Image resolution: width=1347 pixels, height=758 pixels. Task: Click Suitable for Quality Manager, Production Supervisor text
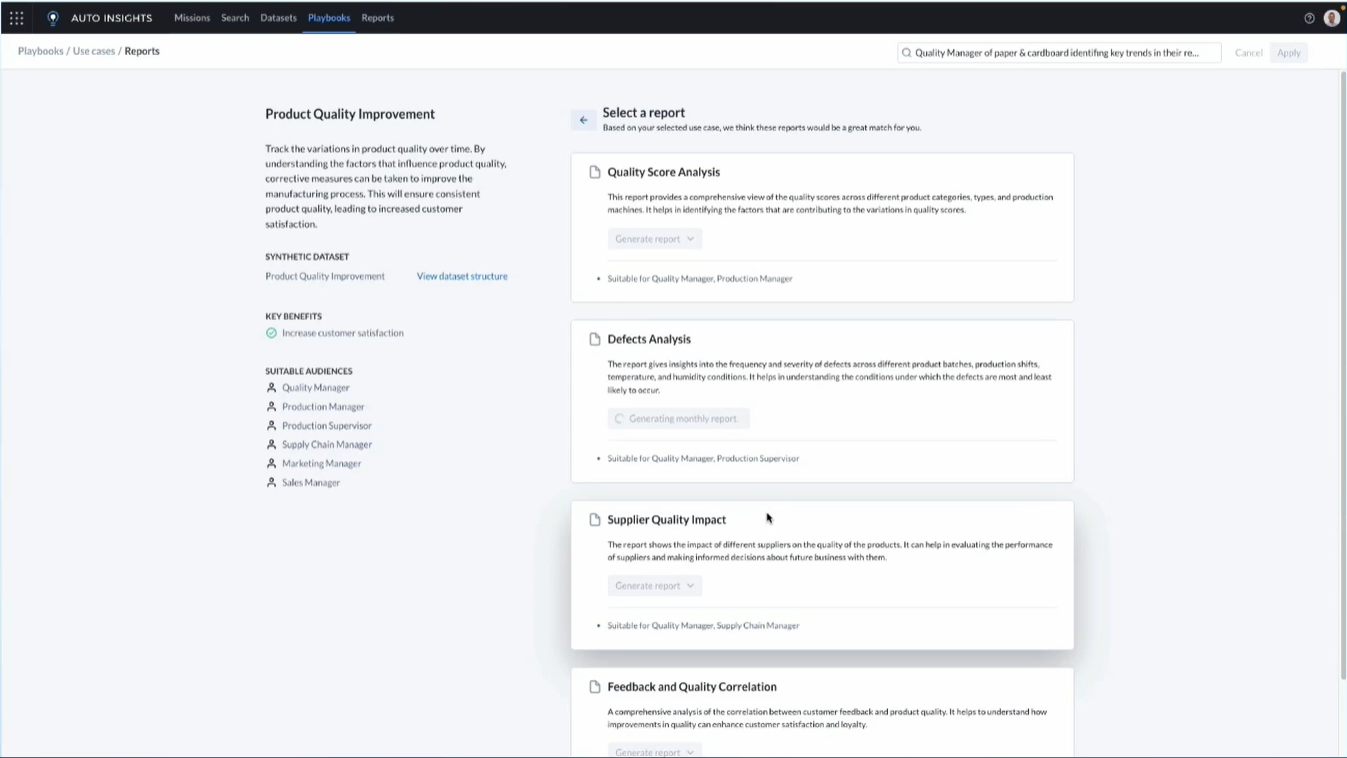(703, 459)
